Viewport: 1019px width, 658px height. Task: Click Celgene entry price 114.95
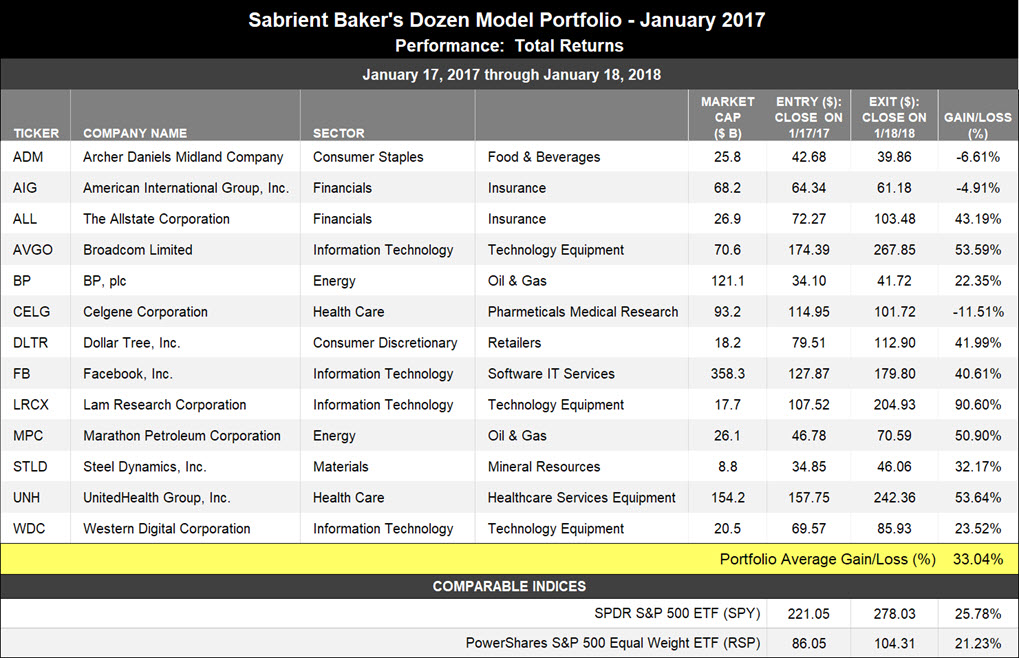809,312
